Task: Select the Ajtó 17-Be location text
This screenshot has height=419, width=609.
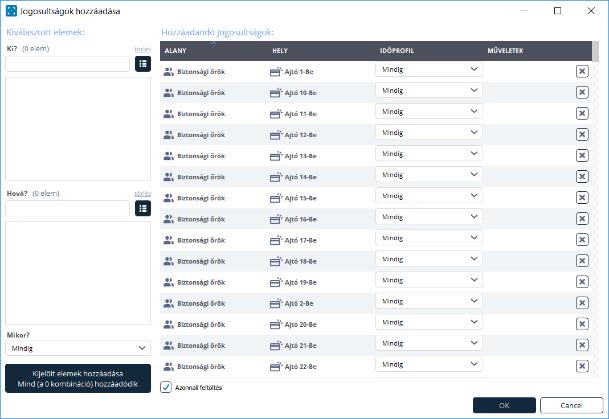Action: coord(301,240)
